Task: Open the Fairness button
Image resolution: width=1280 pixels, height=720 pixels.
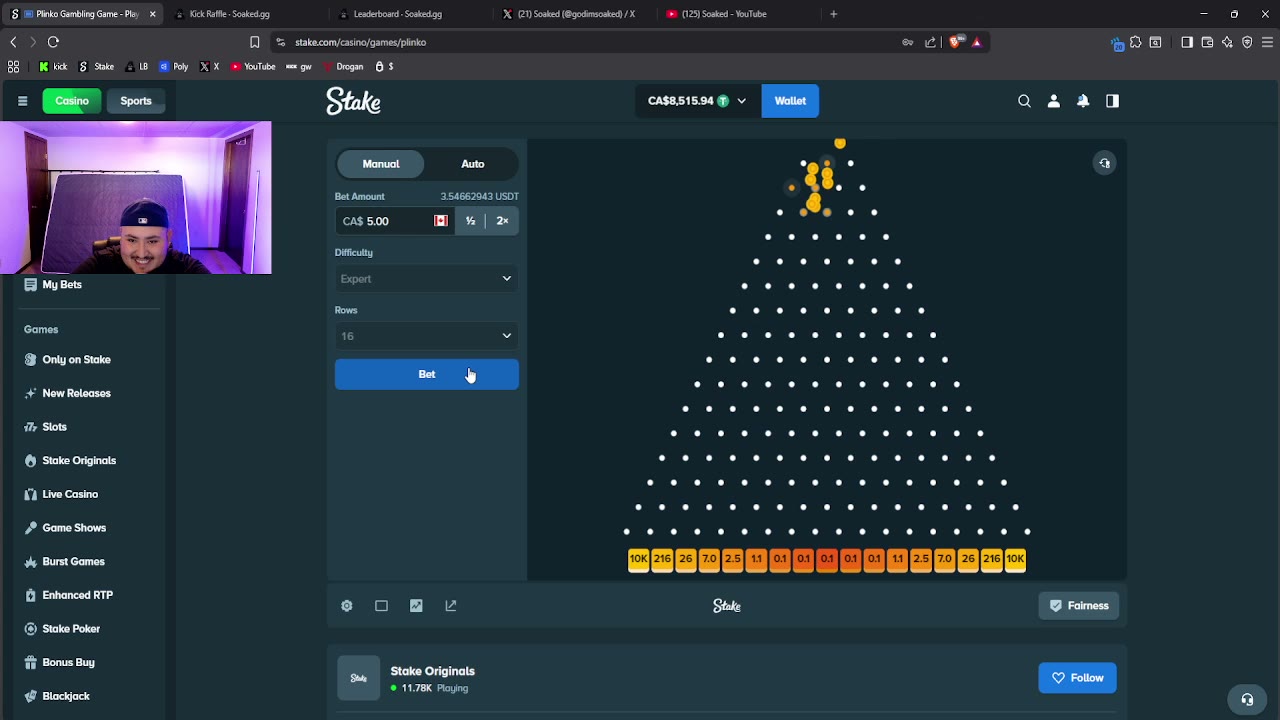Action: tap(1078, 606)
